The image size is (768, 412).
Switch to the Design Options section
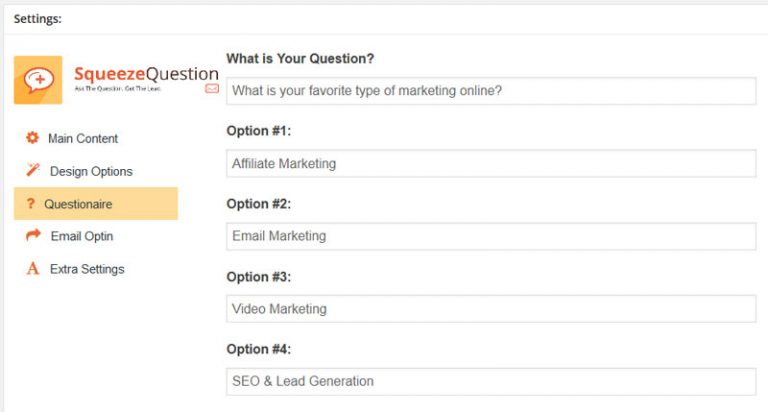(x=91, y=171)
